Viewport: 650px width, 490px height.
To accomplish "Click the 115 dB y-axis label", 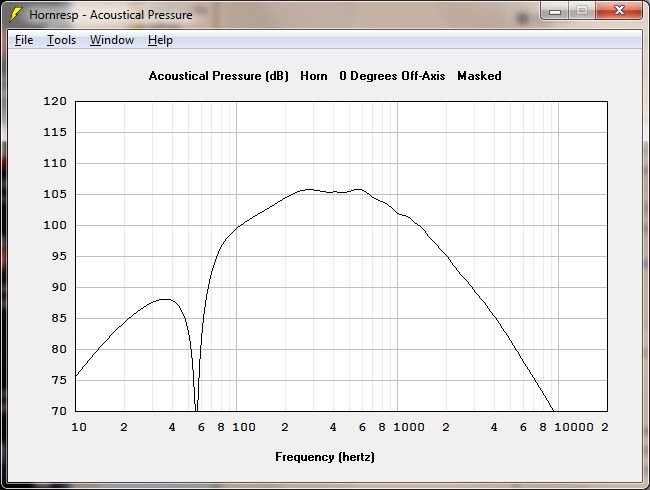I will (55, 132).
